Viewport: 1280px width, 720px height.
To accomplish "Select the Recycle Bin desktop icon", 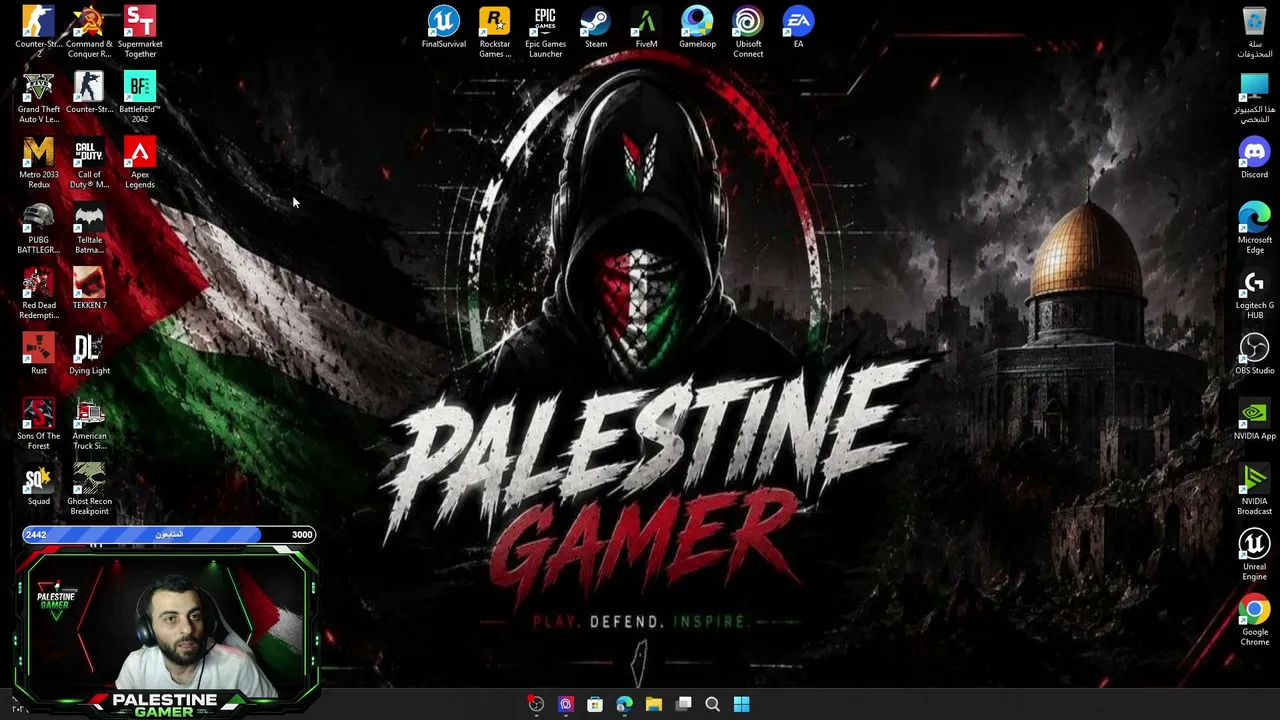I will tap(1254, 32).
